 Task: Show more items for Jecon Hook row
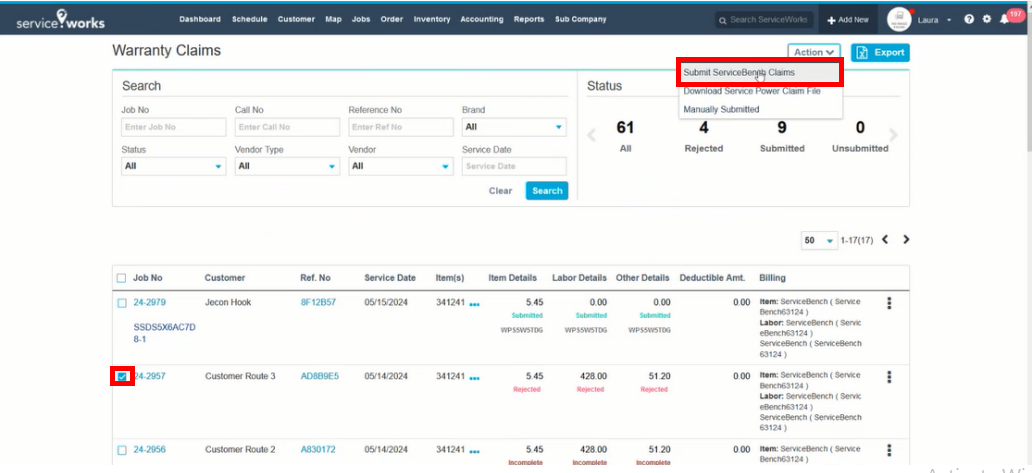(475, 304)
